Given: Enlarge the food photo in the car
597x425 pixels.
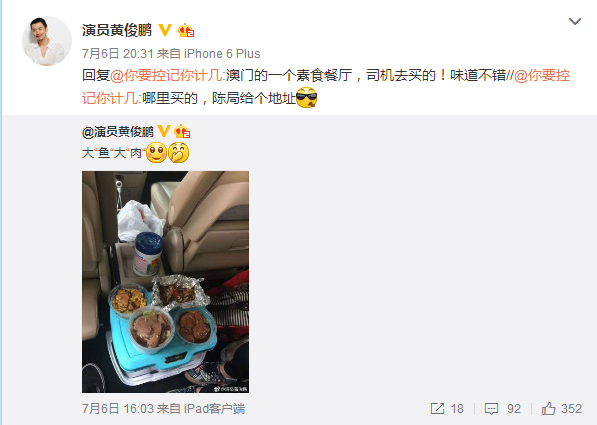Looking at the screenshot, I should click(x=166, y=282).
